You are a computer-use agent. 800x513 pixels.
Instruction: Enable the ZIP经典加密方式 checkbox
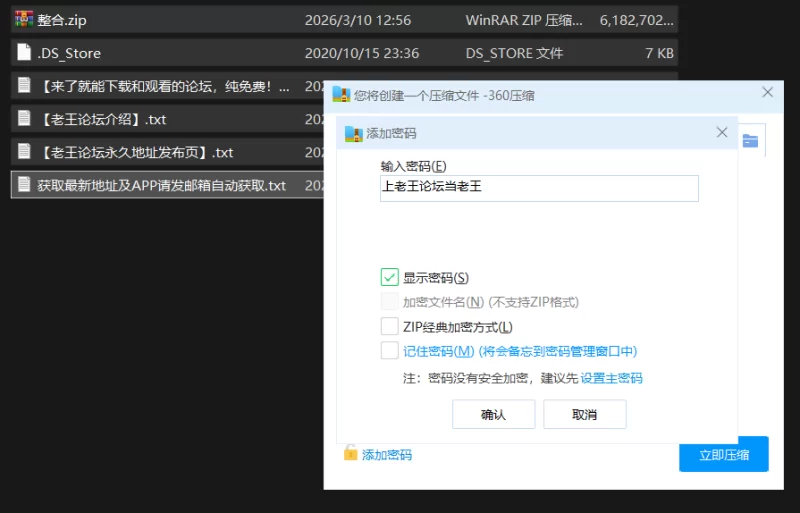click(x=390, y=326)
